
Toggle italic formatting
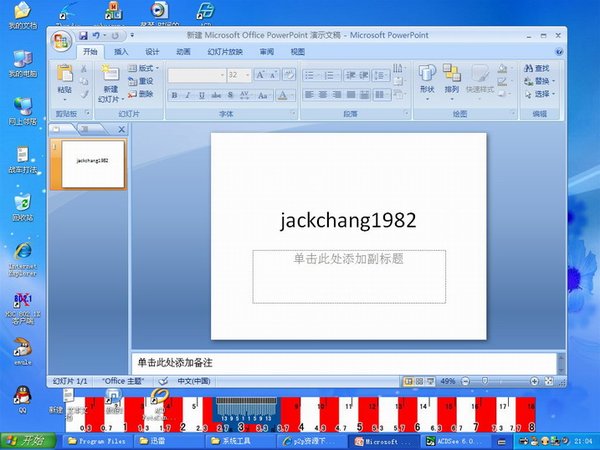[x=188, y=95]
